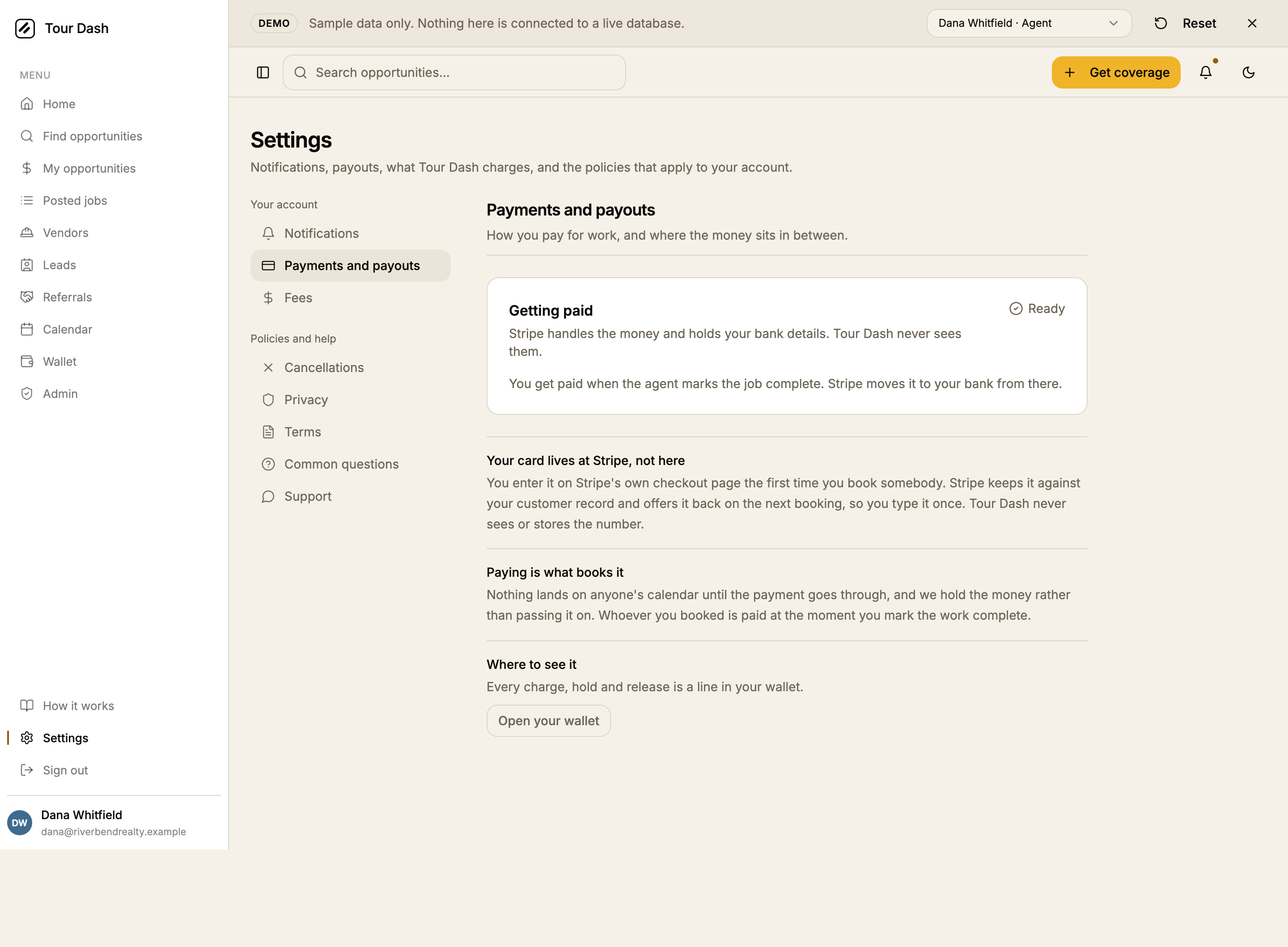
Task: Click the DEMO badge
Action: [274, 23]
